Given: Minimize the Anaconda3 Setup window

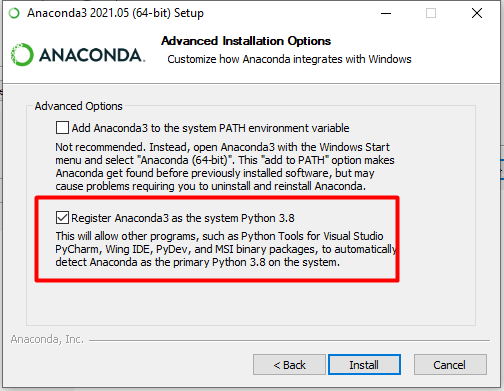Looking at the screenshot, I should (386, 13).
